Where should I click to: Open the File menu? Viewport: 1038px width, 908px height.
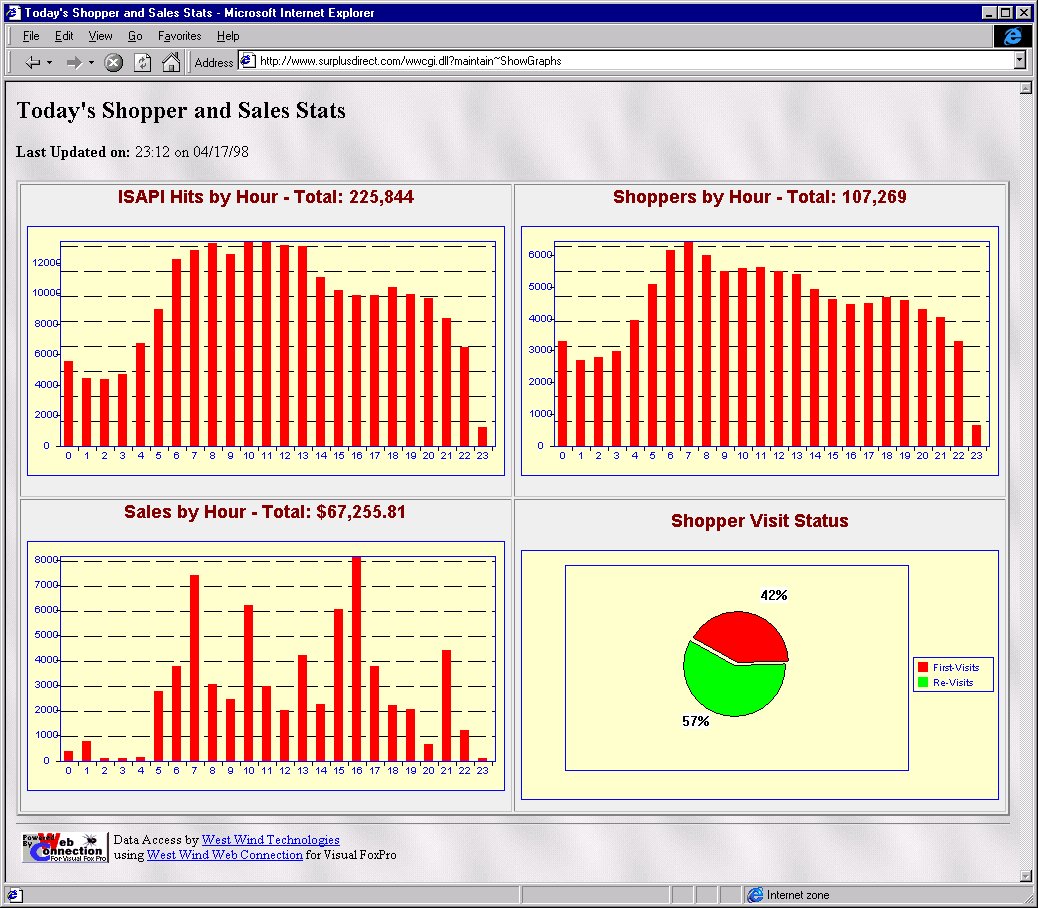(x=31, y=36)
